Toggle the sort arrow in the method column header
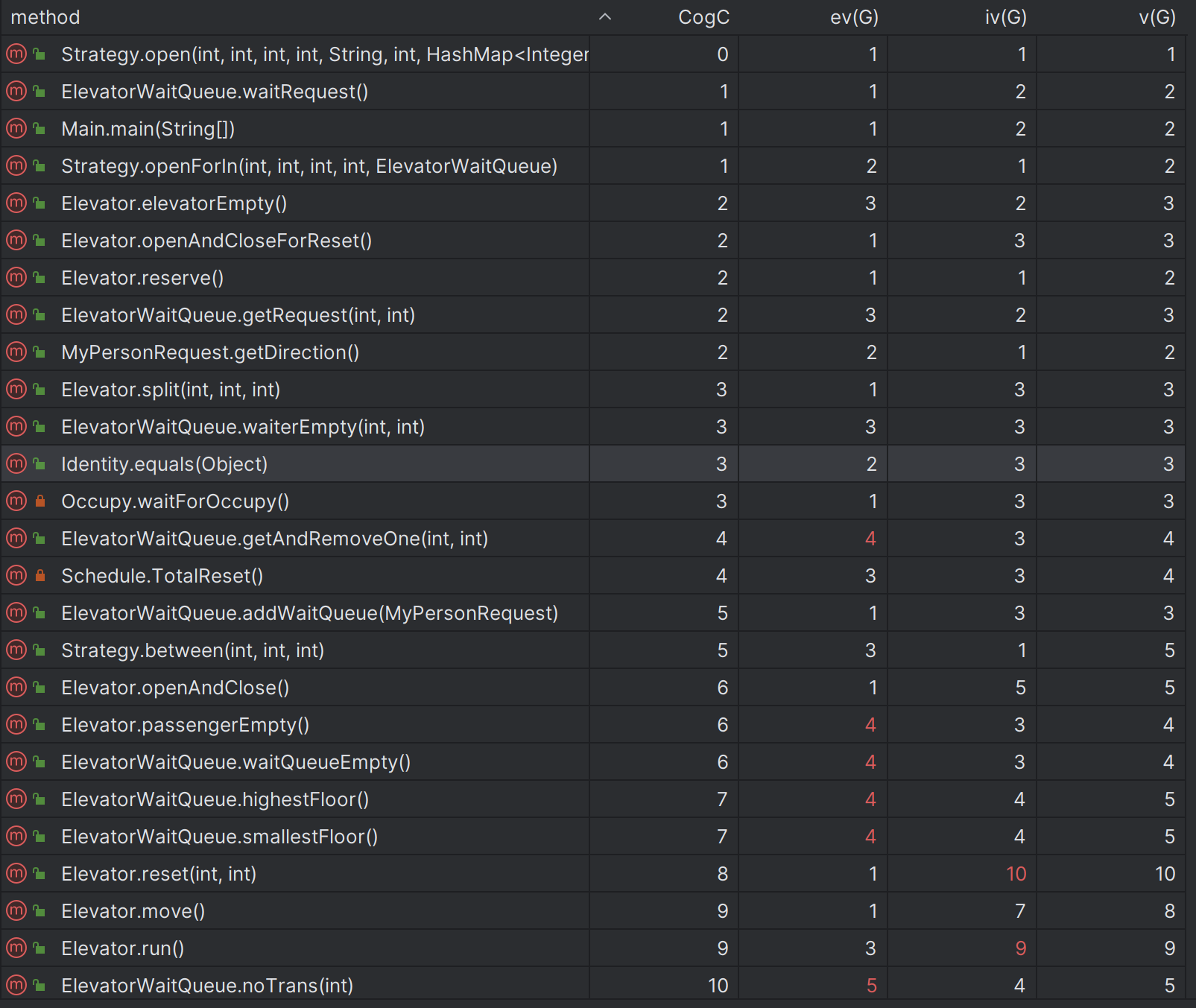Image resolution: width=1196 pixels, height=1008 pixels. (x=605, y=17)
